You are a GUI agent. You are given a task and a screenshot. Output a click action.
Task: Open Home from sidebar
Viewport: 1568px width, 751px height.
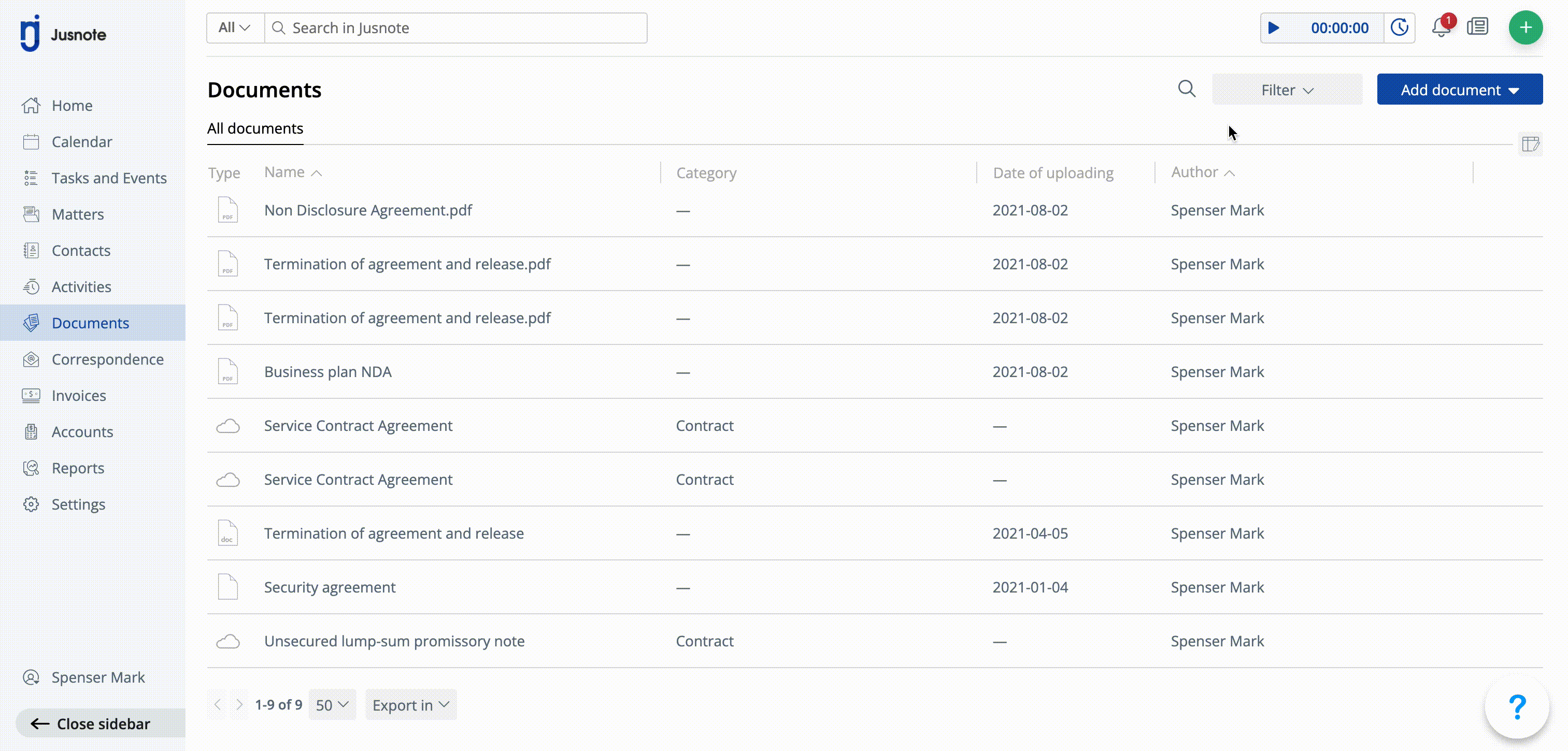click(72, 105)
